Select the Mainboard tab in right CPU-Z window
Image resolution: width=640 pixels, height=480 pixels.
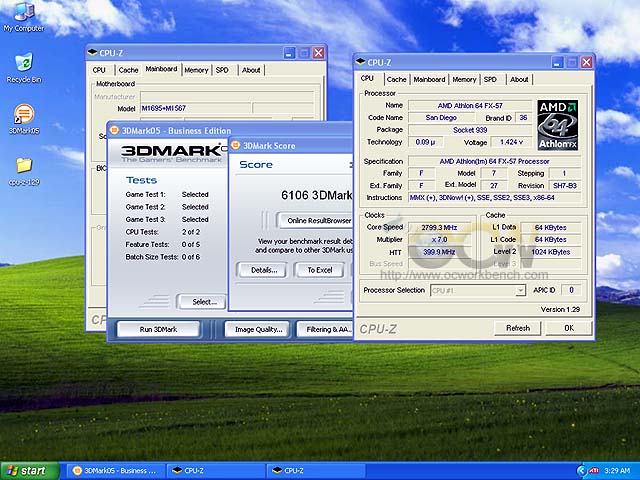click(x=429, y=79)
